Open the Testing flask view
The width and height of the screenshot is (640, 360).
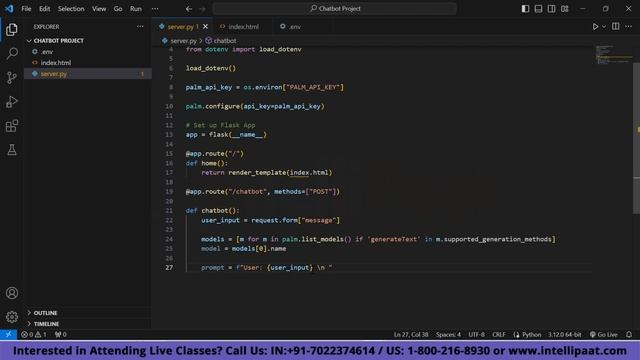pos(12,149)
